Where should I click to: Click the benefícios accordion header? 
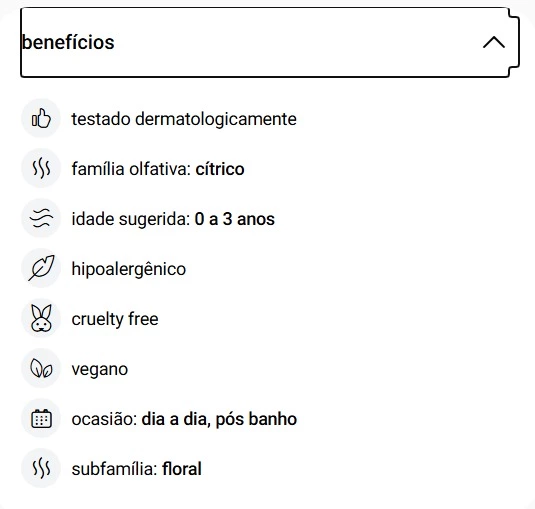point(270,42)
